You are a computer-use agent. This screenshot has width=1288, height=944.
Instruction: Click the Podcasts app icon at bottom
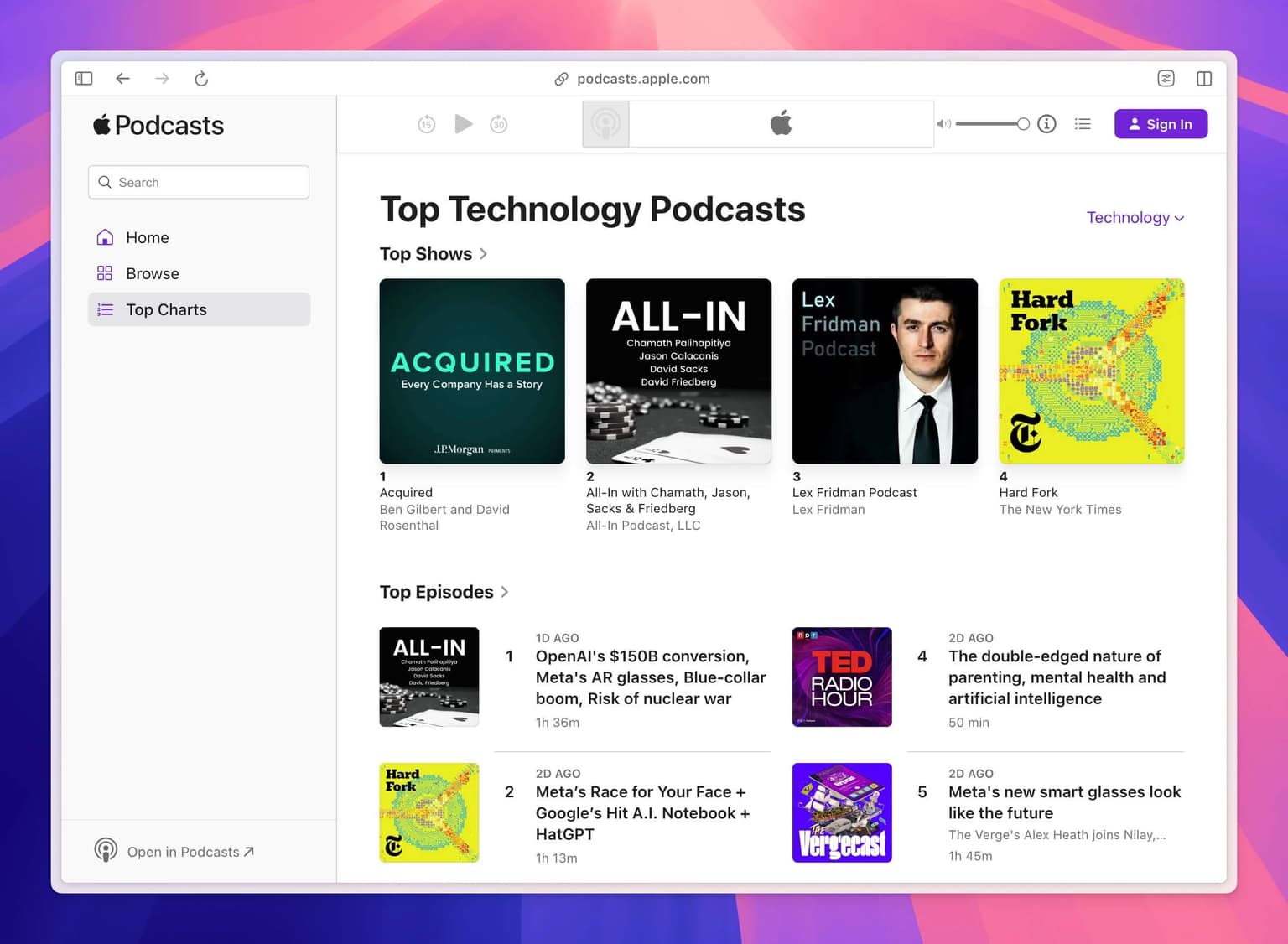click(x=106, y=850)
